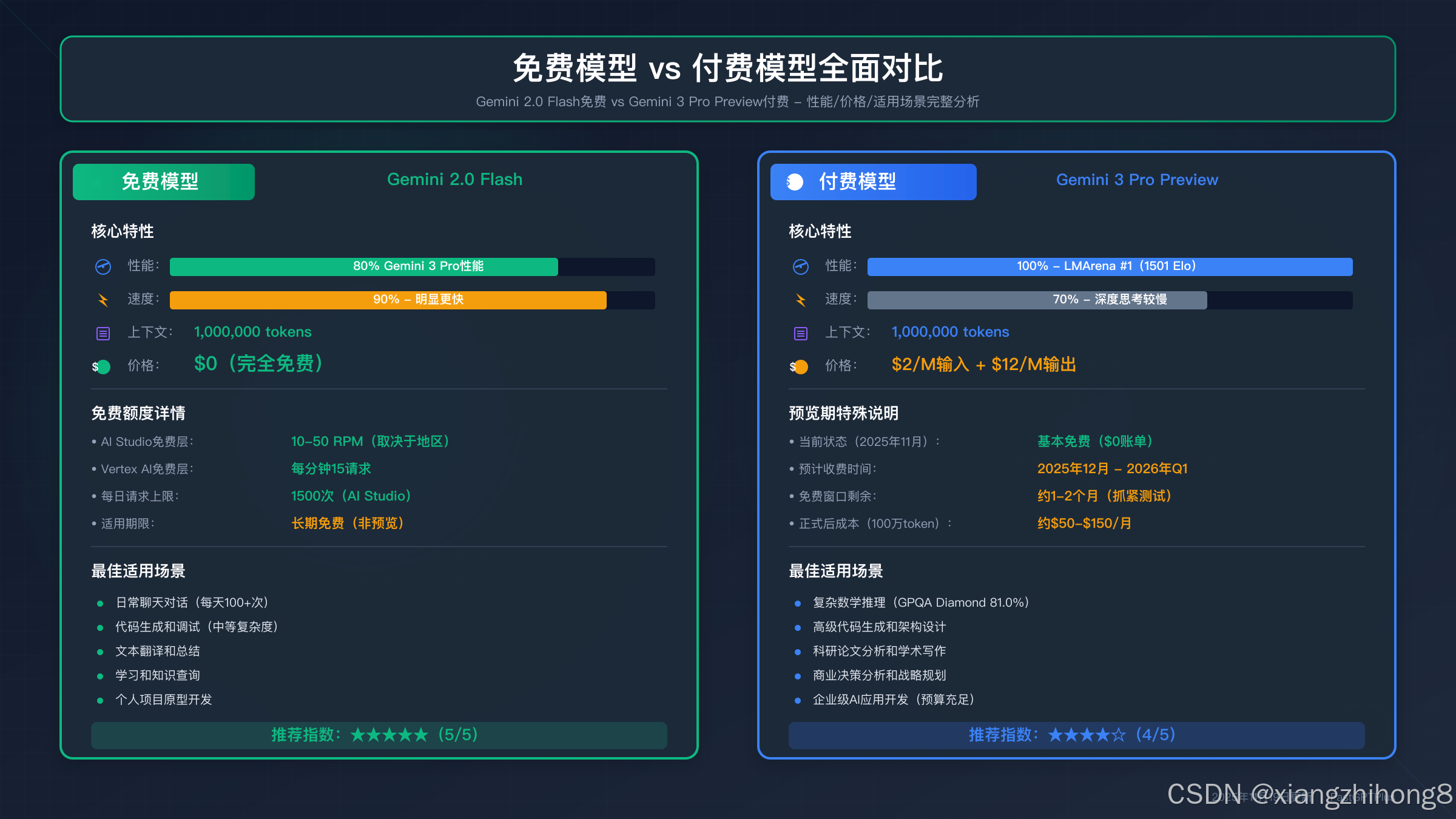
Task: Select the green 免费模型 badge
Action: (164, 182)
